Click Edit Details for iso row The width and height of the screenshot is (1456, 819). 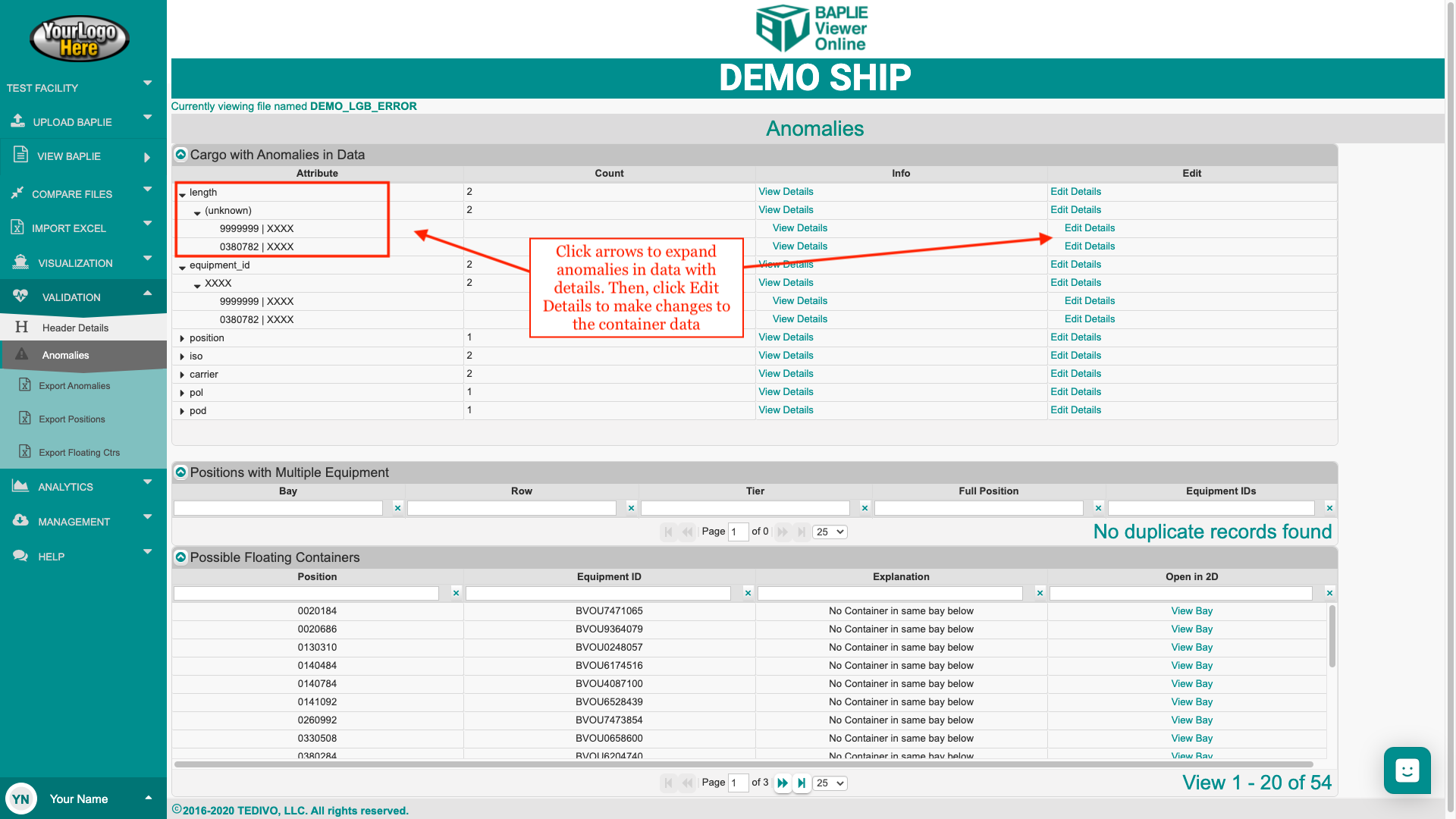pos(1075,355)
